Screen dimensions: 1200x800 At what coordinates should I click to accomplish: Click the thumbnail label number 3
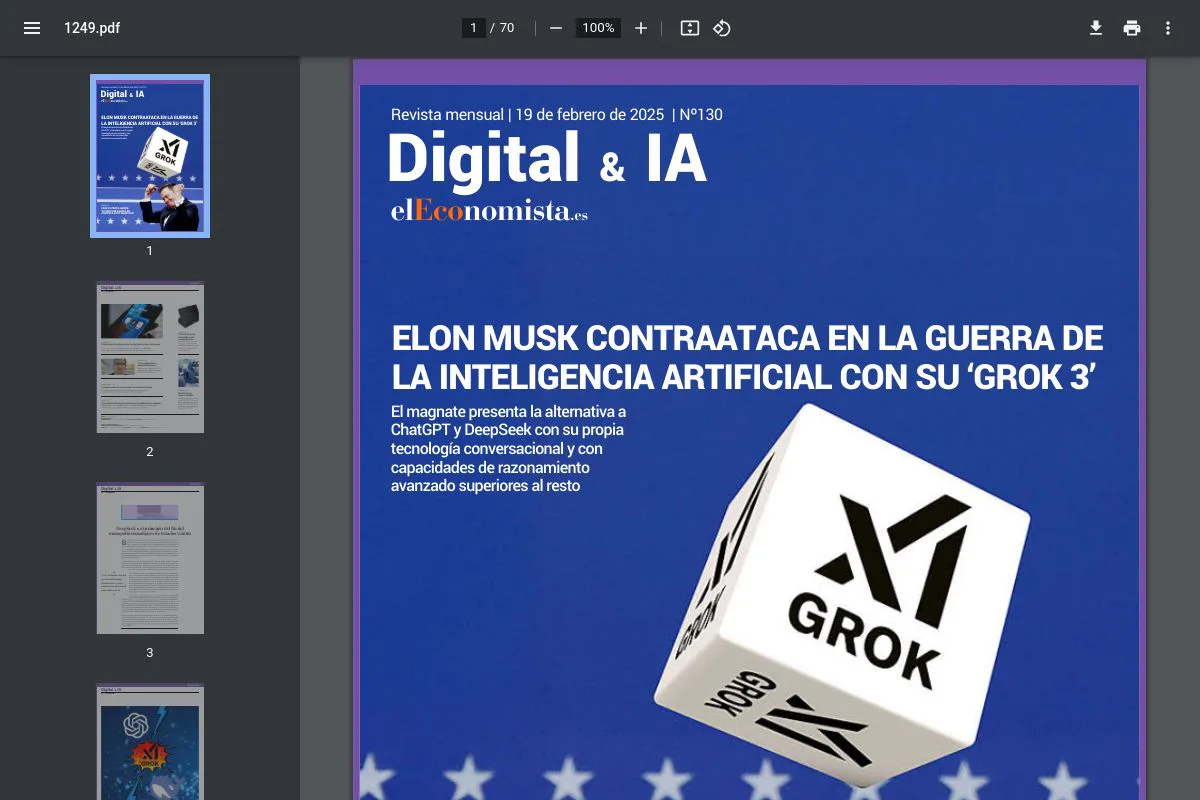point(150,653)
